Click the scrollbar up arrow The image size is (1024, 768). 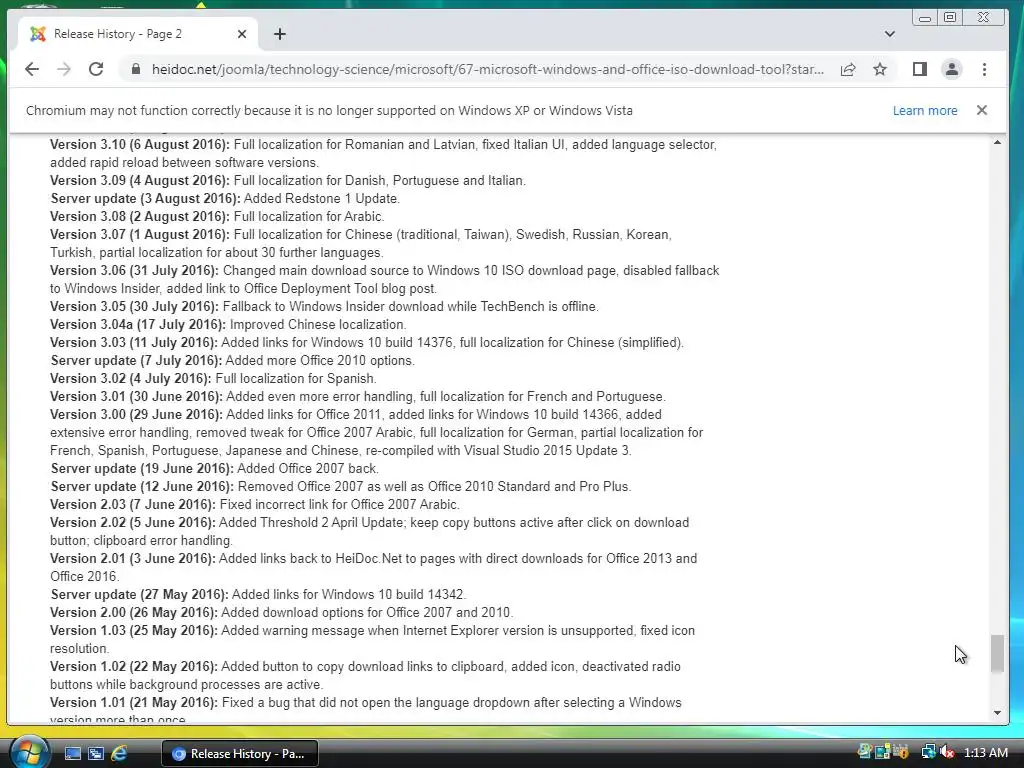(x=997, y=142)
